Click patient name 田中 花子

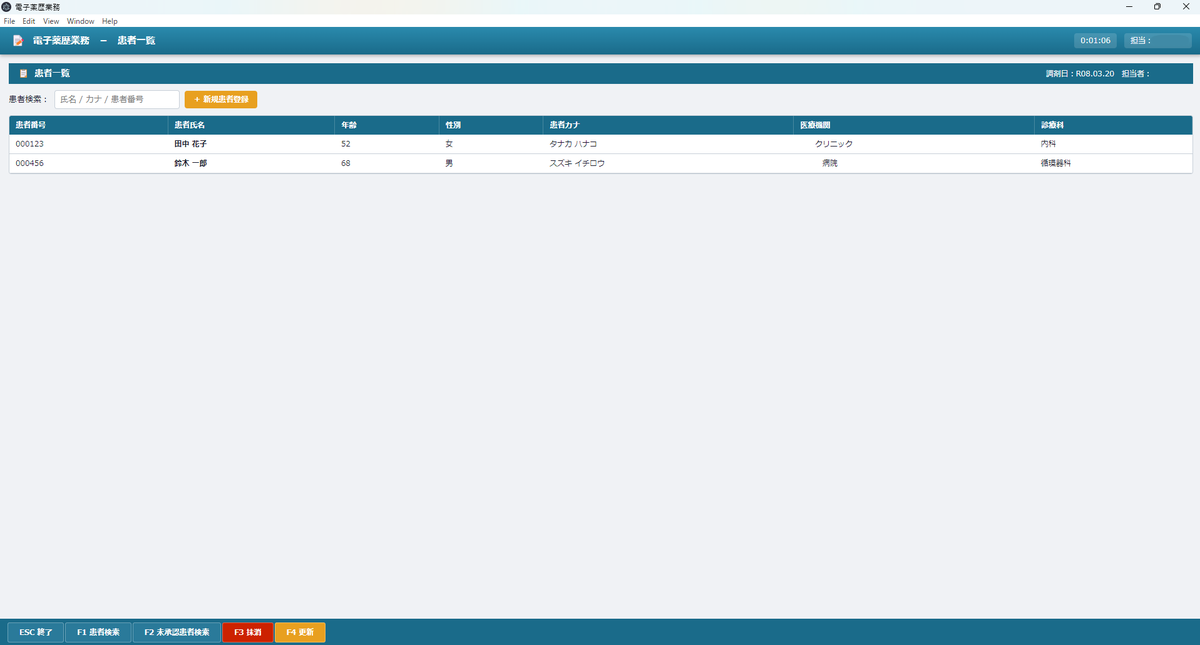point(190,144)
